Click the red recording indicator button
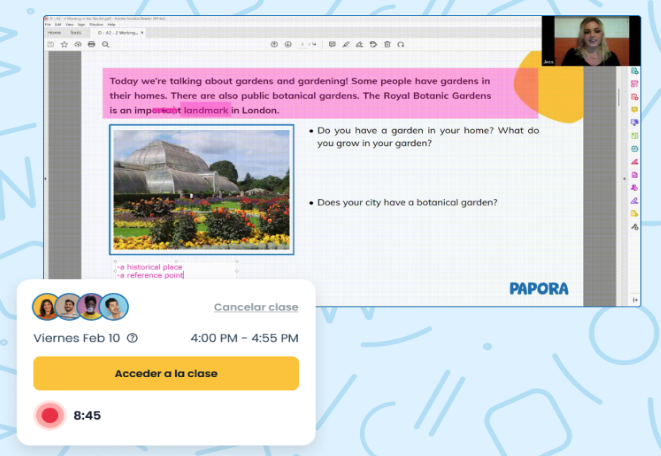661x456 pixels. (48, 415)
